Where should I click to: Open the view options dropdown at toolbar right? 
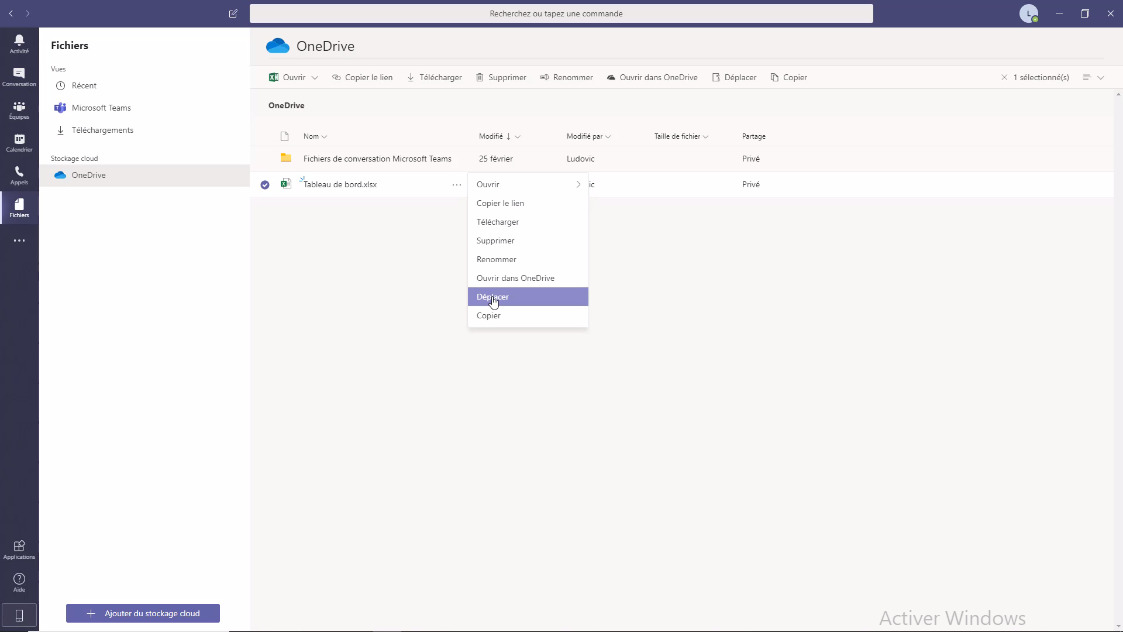click(x=1093, y=77)
